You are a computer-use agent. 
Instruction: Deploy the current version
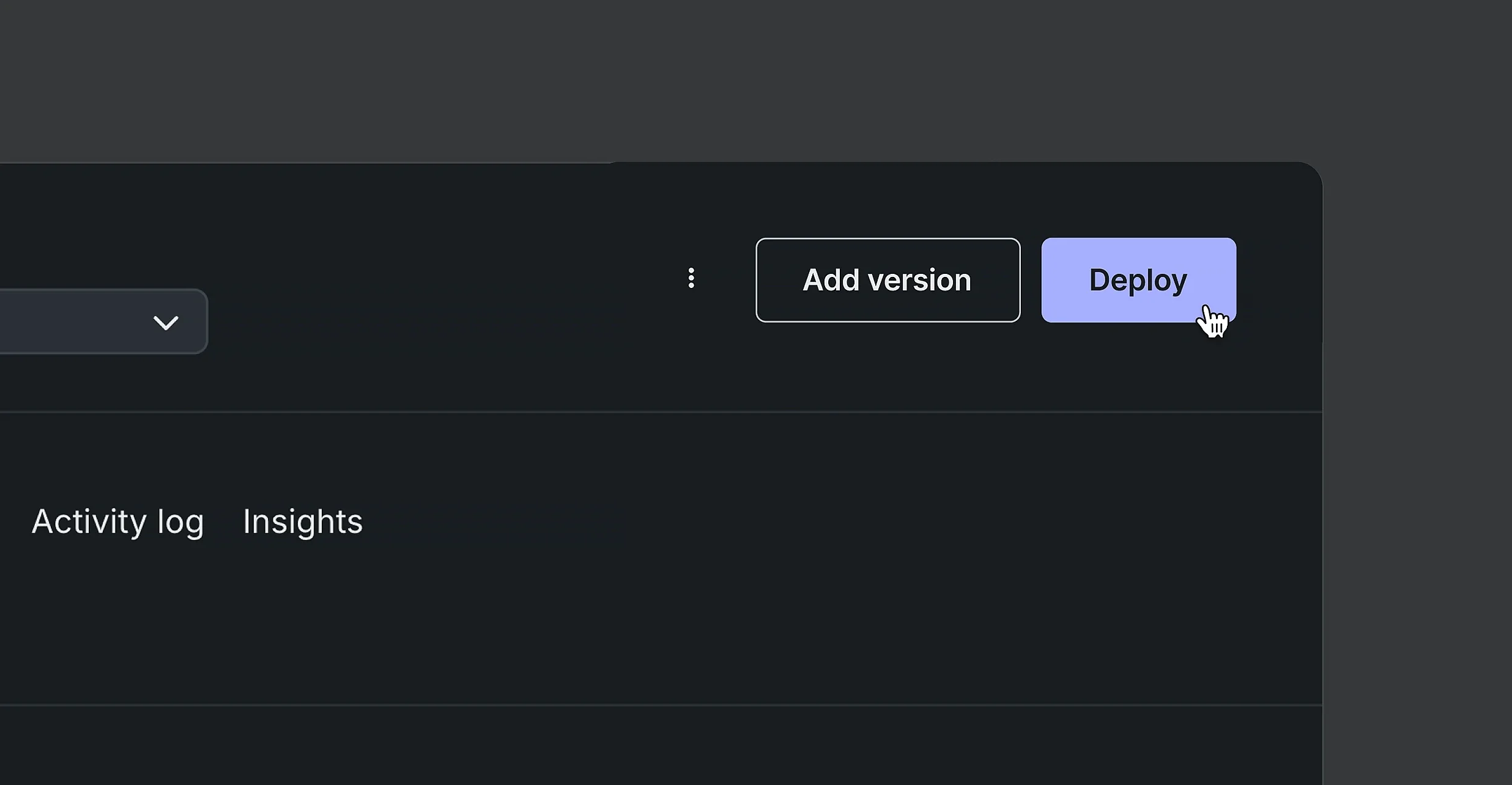tap(1138, 280)
